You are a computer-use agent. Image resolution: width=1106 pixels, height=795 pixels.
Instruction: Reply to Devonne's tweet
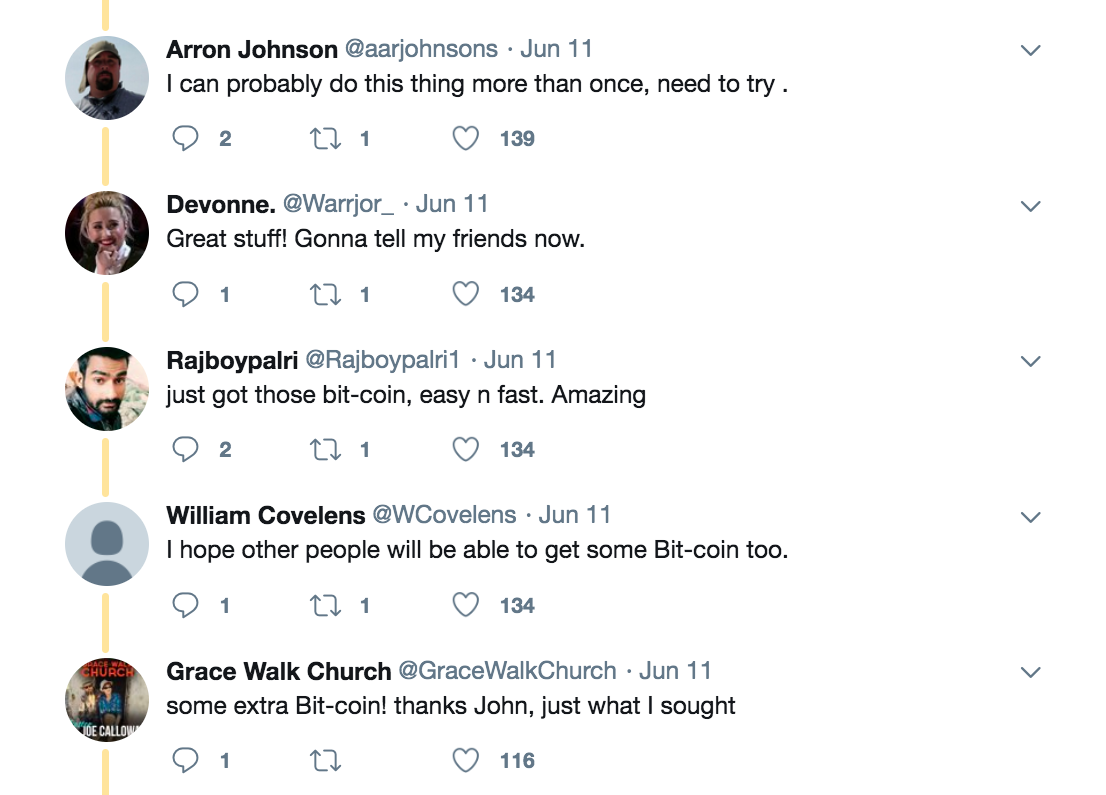point(185,294)
